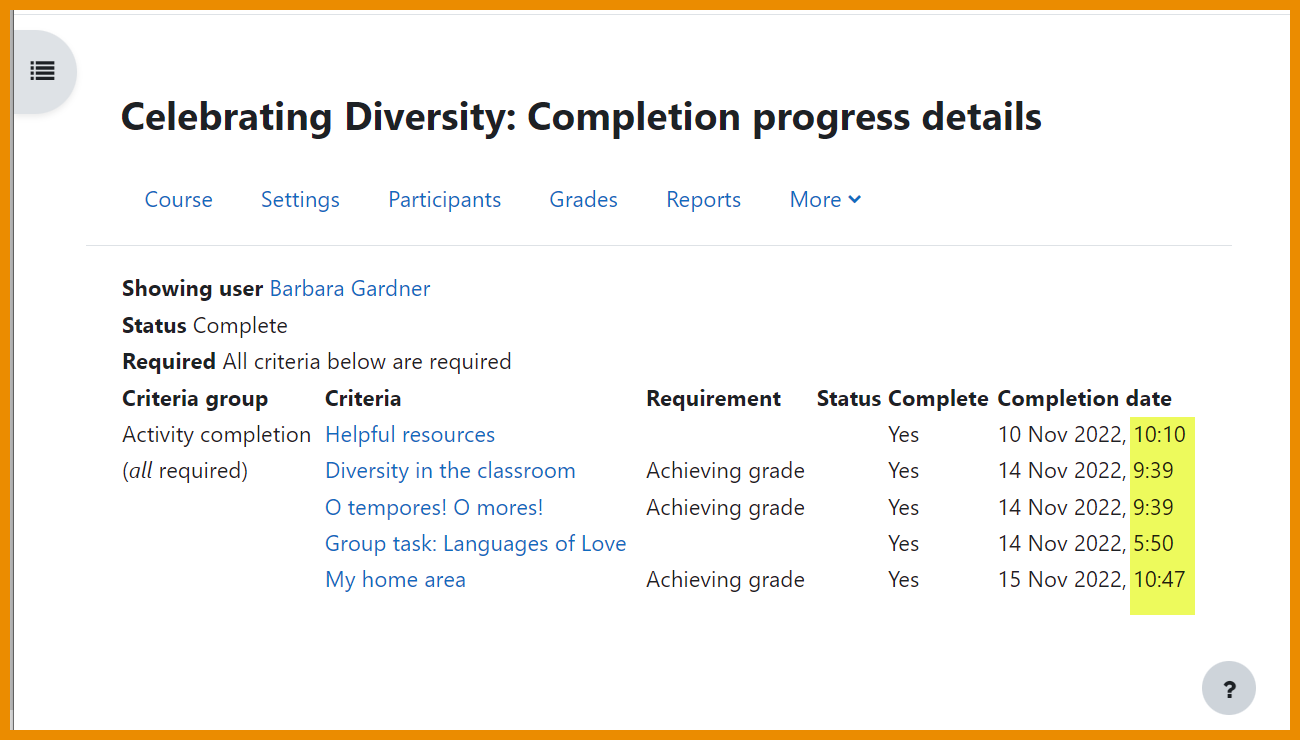Click the page title heading

(x=580, y=117)
